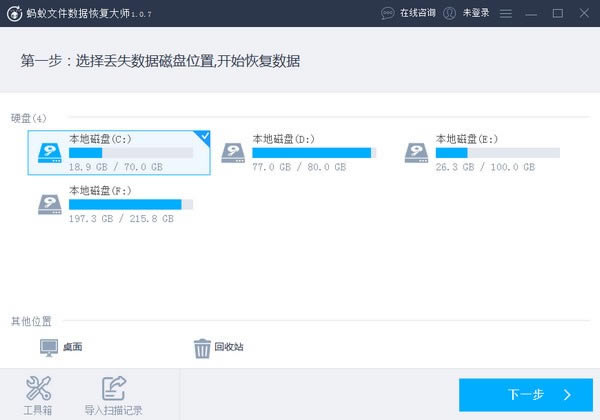Click the 未登录 not logged in text
Viewport: 600px width, 420px height.
coord(476,13)
